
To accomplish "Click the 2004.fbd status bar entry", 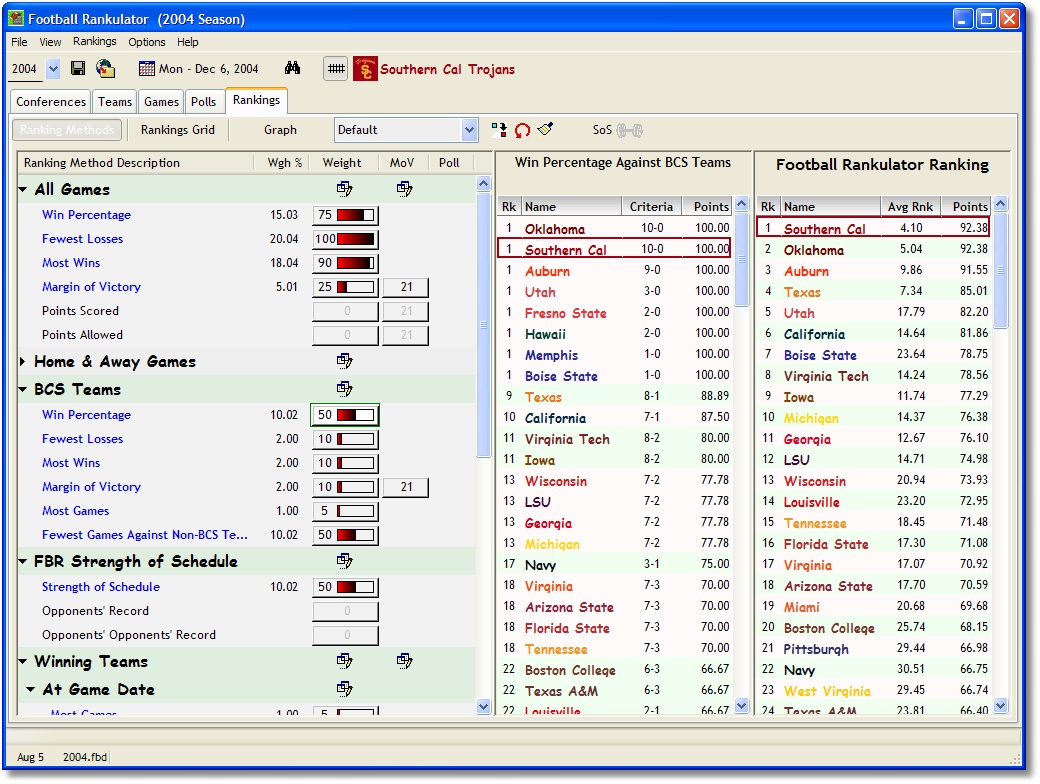I will tap(85, 757).
